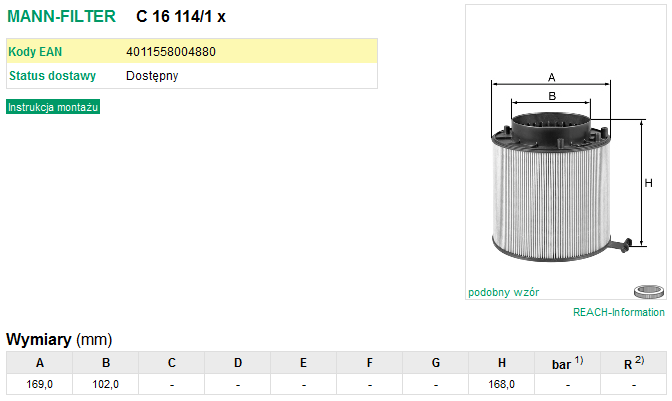672x401 pixels.
Task: Select the Kody EAN row label
Action: 35,51
